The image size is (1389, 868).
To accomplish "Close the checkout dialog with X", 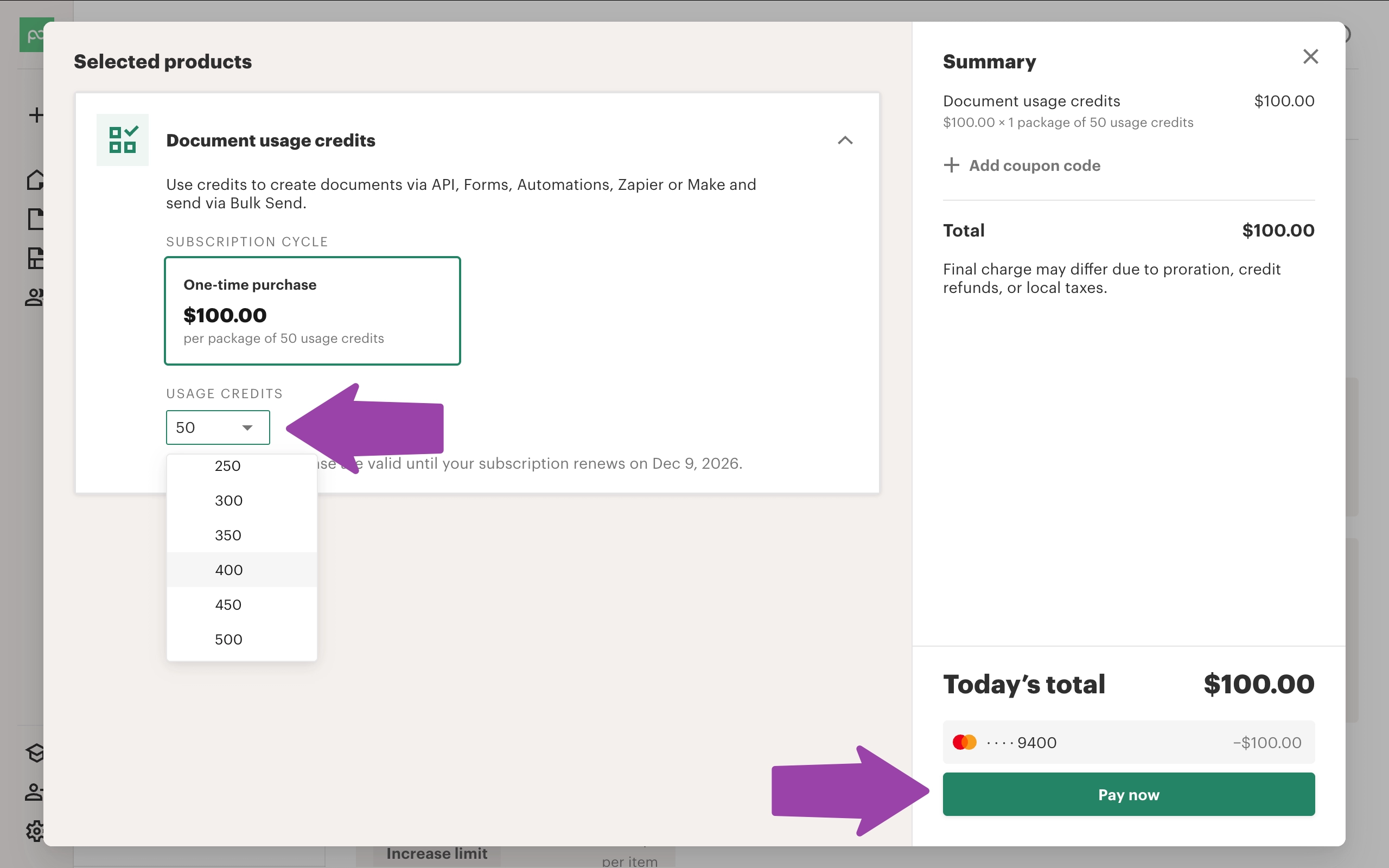I will pyautogui.click(x=1310, y=56).
